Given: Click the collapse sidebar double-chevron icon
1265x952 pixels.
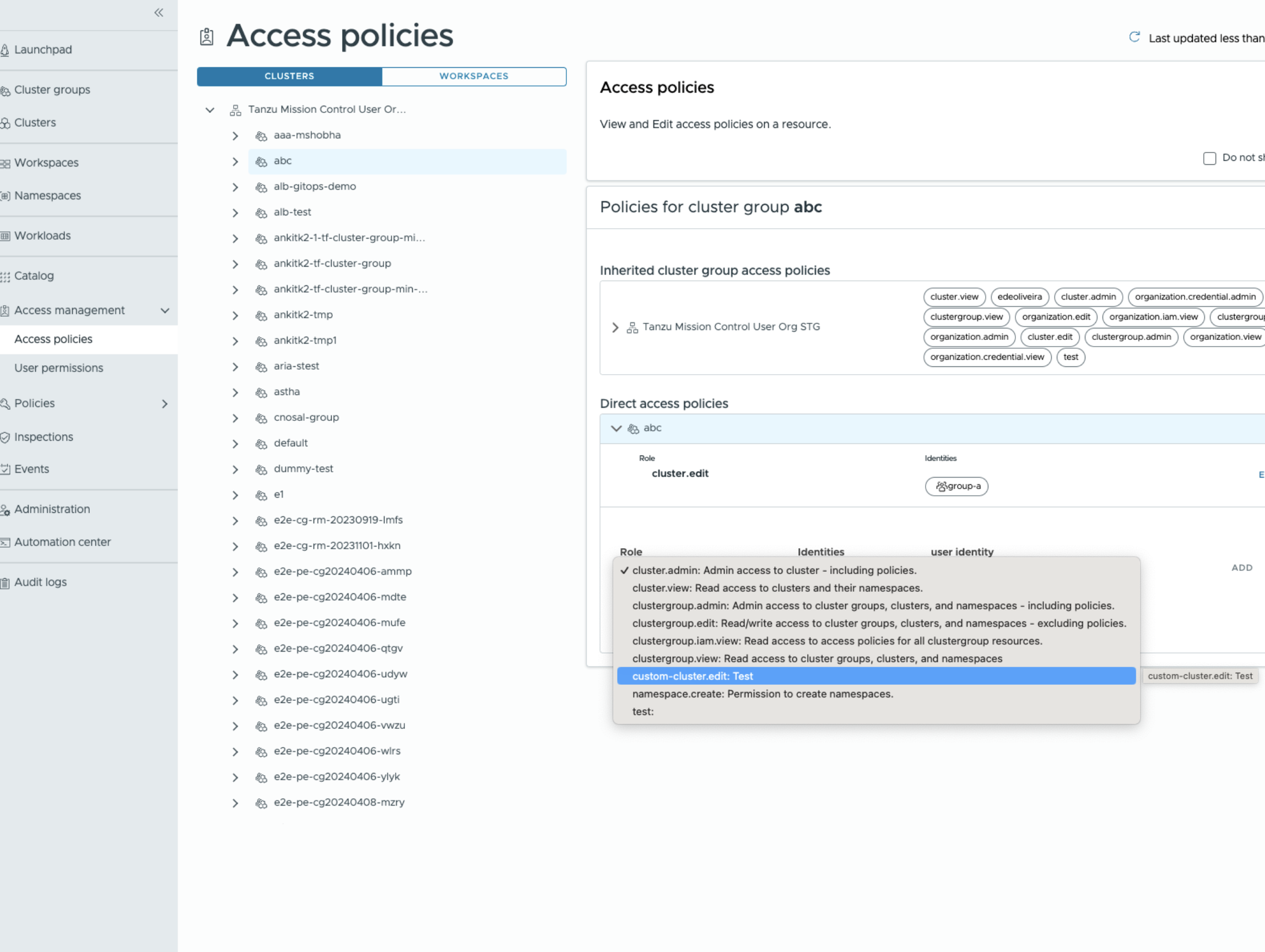Looking at the screenshot, I should point(159,13).
